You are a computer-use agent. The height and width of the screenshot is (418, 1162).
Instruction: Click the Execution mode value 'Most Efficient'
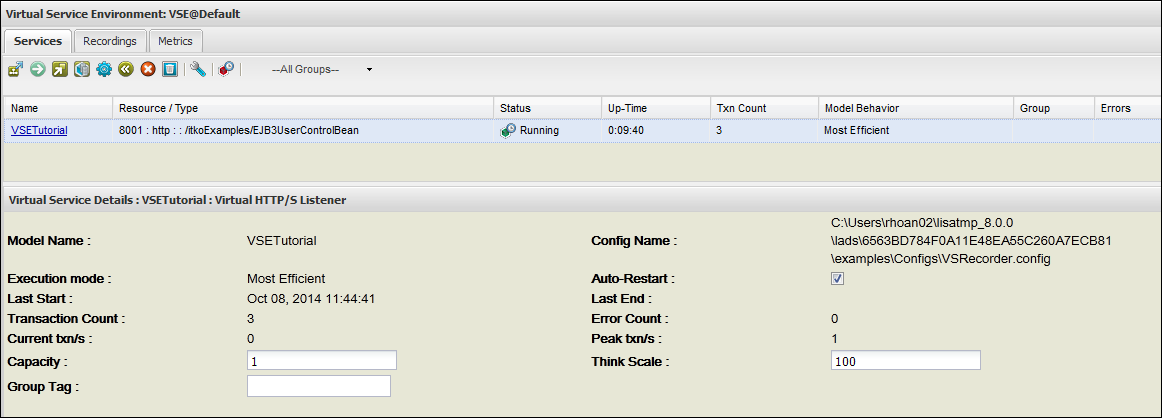[286, 279]
